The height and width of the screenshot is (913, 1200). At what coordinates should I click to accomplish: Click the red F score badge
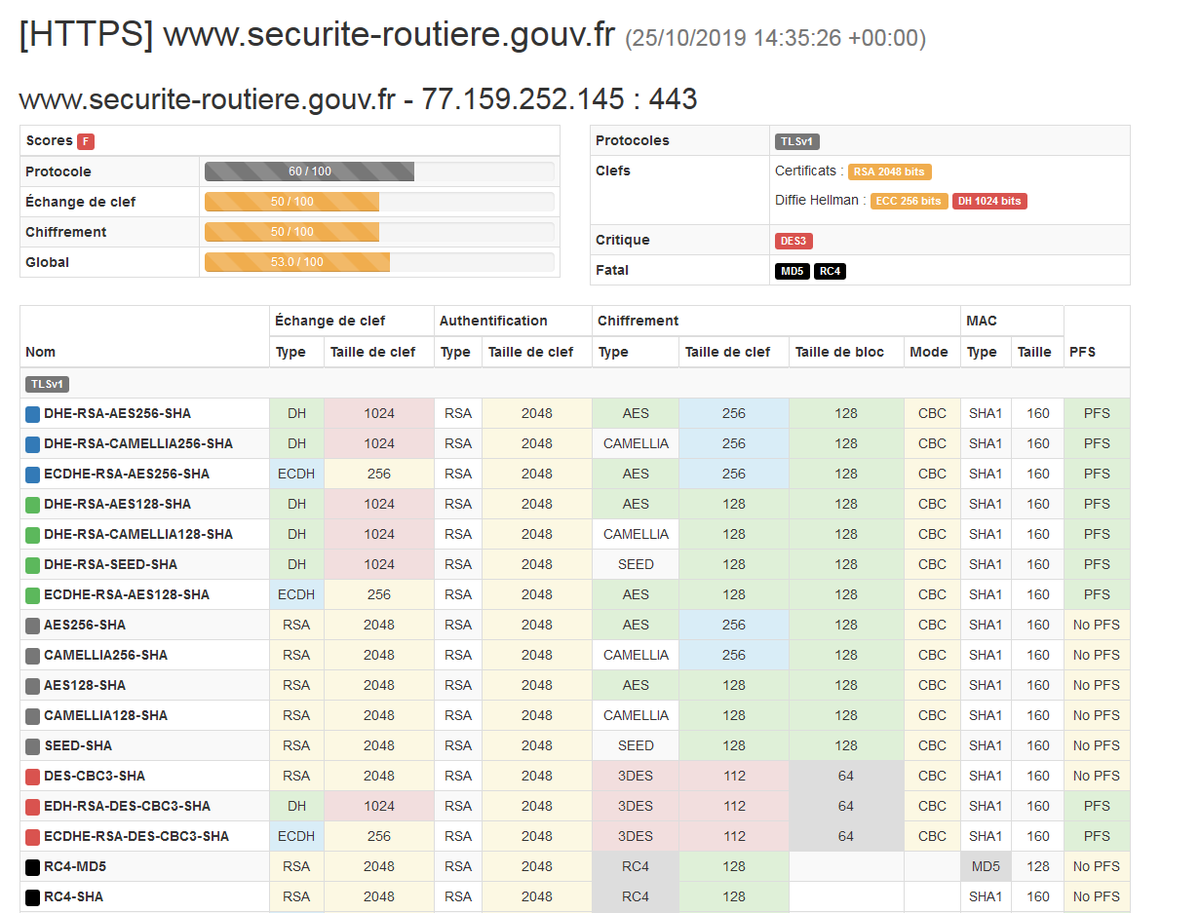click(x=85, y=141)
